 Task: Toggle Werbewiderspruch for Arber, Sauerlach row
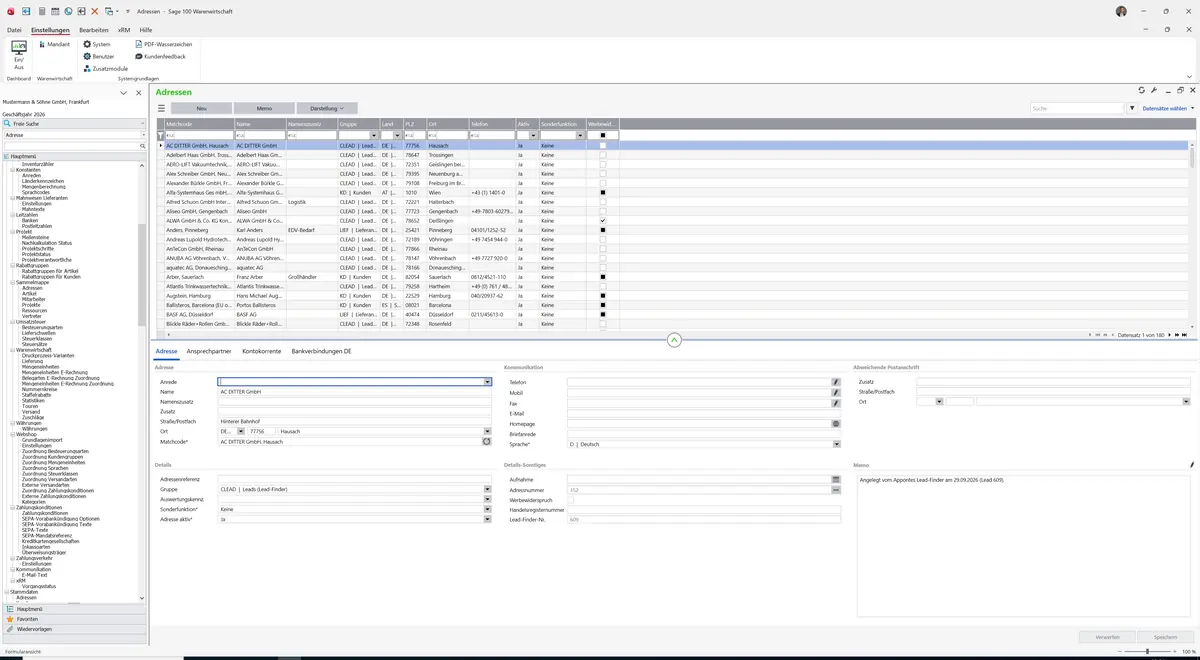(x=603, y=277)
